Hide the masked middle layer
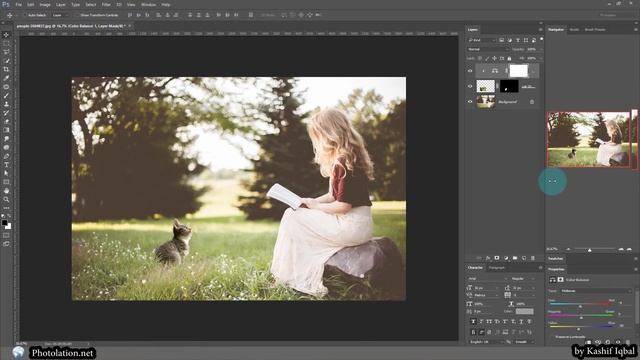The width and height of the screenshot is (640, 360). pos(470,86)
